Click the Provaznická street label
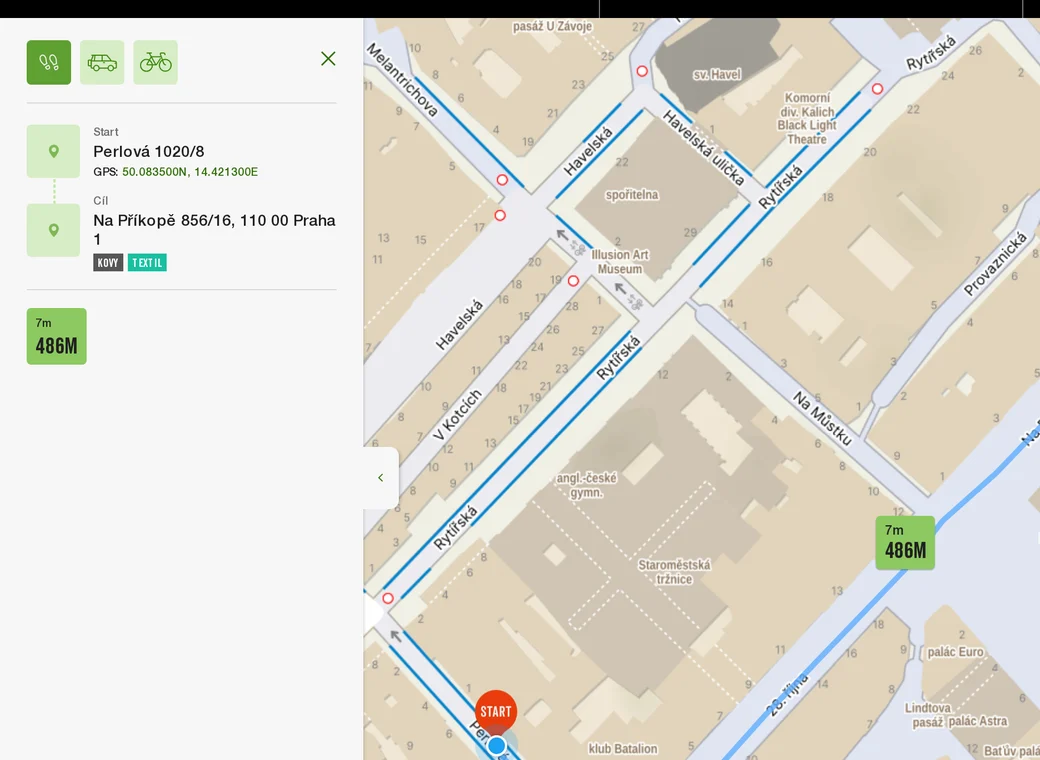Viewport: 1040px width, 760px height. pyautogui.click(x=996, y=263)
